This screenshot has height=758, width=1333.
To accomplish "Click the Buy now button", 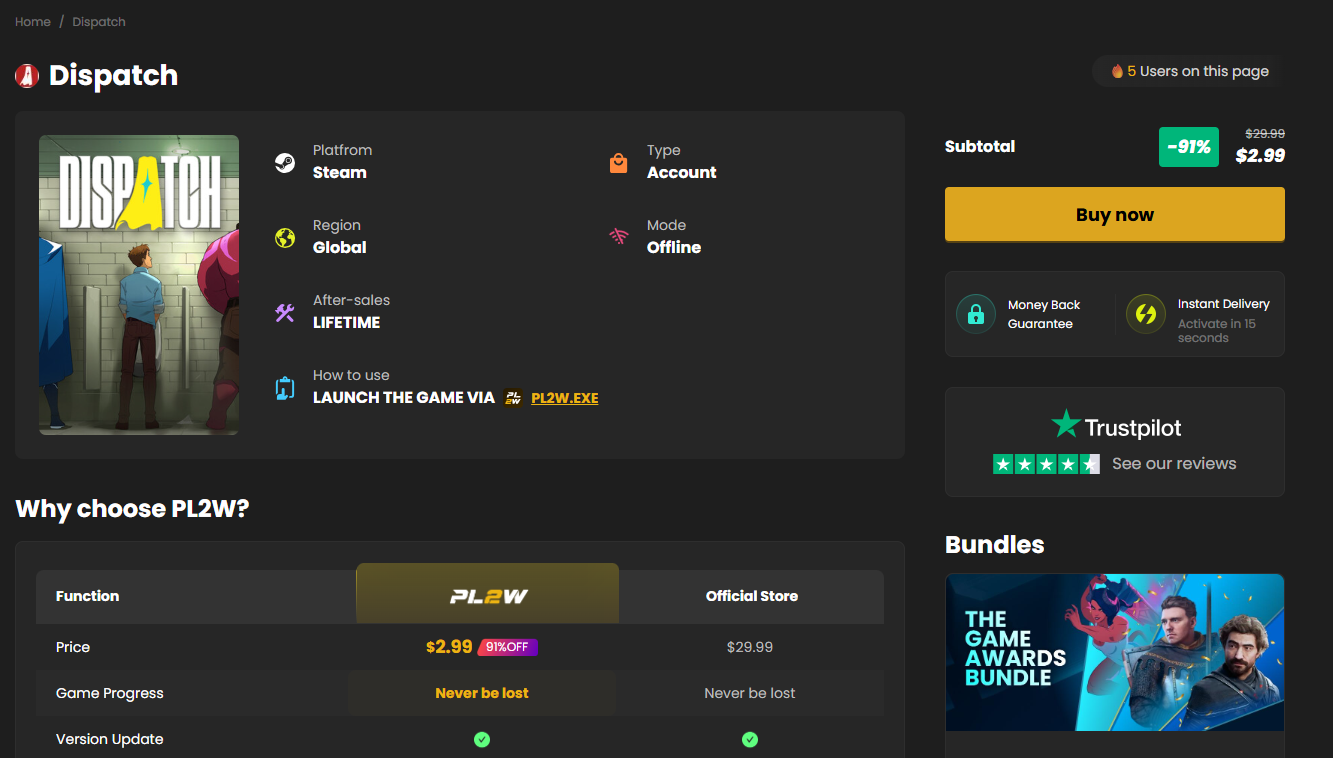I will click(x=1115, y=214).
